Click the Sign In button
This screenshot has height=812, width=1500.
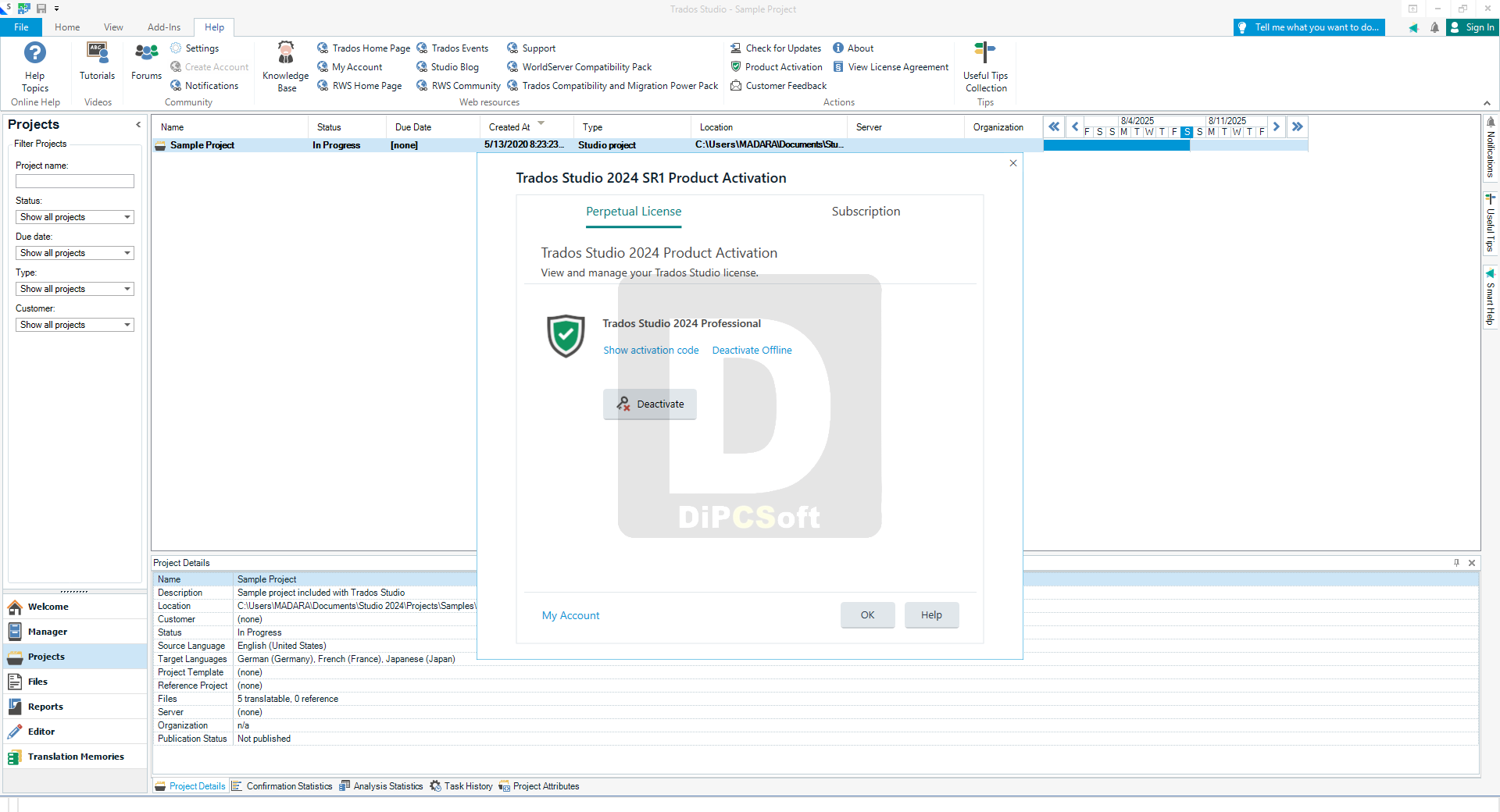(1473, 27)
